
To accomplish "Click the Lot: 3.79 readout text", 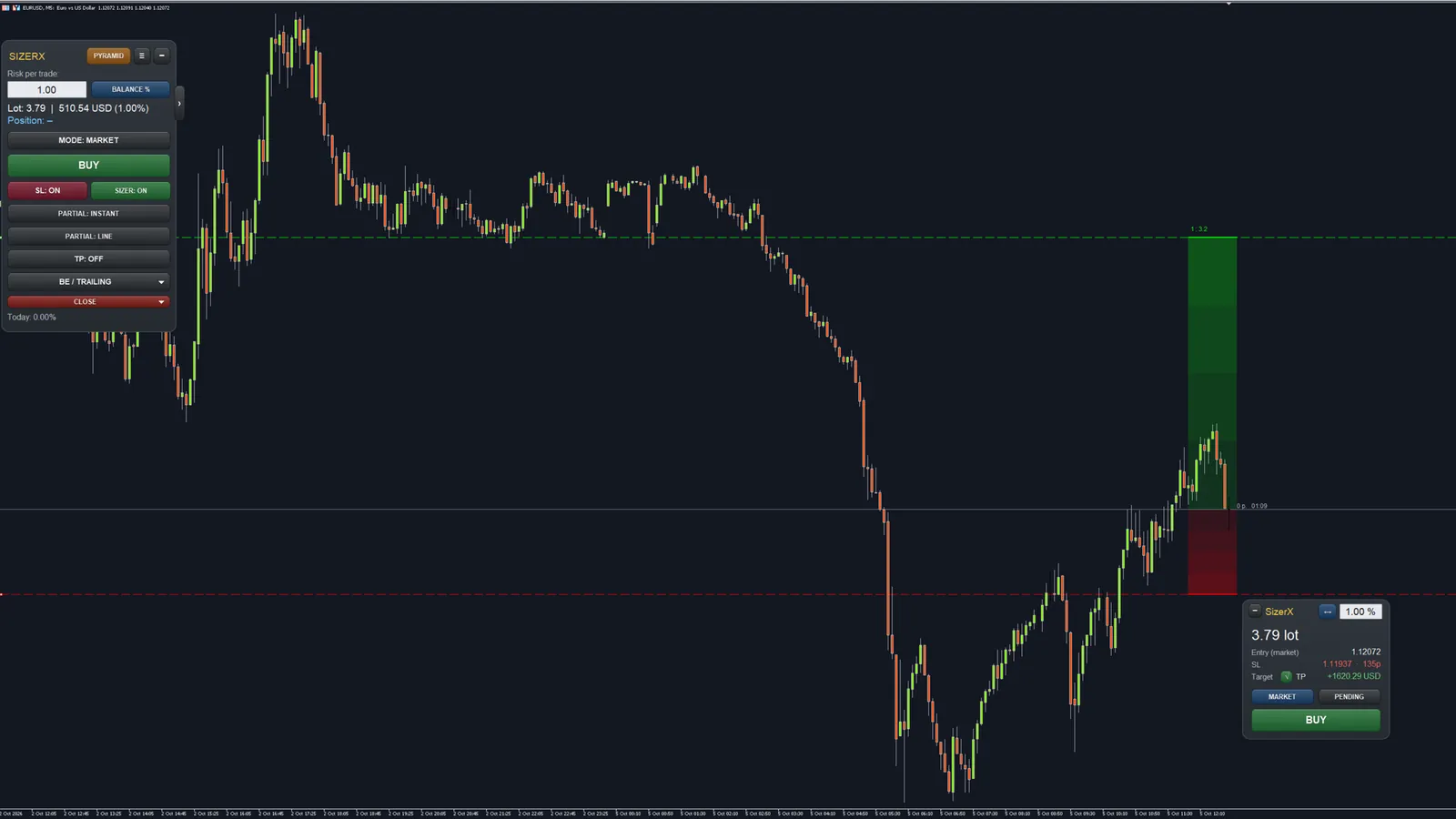I will 26,108.
